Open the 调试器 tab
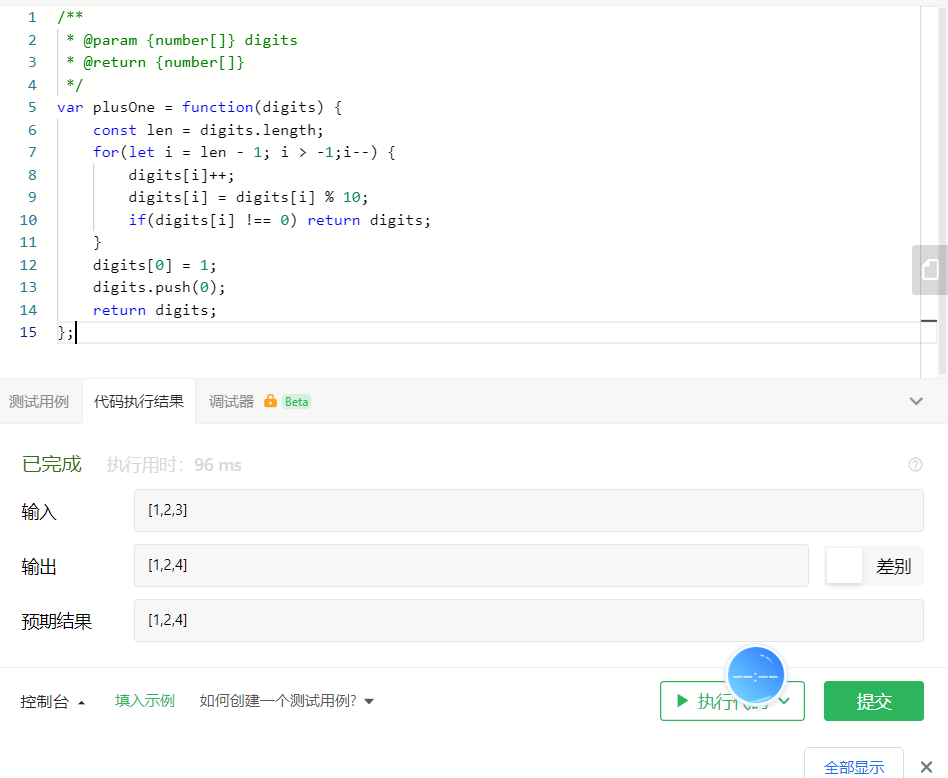Screen dimensions: 948x778 232,401
